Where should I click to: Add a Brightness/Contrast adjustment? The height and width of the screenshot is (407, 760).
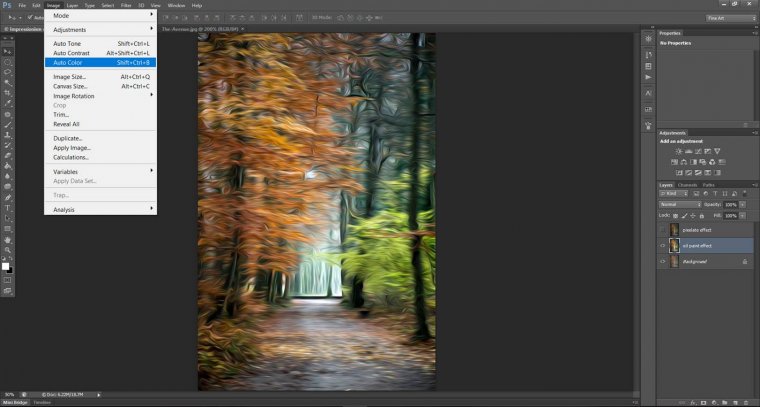tap(679, 151)
